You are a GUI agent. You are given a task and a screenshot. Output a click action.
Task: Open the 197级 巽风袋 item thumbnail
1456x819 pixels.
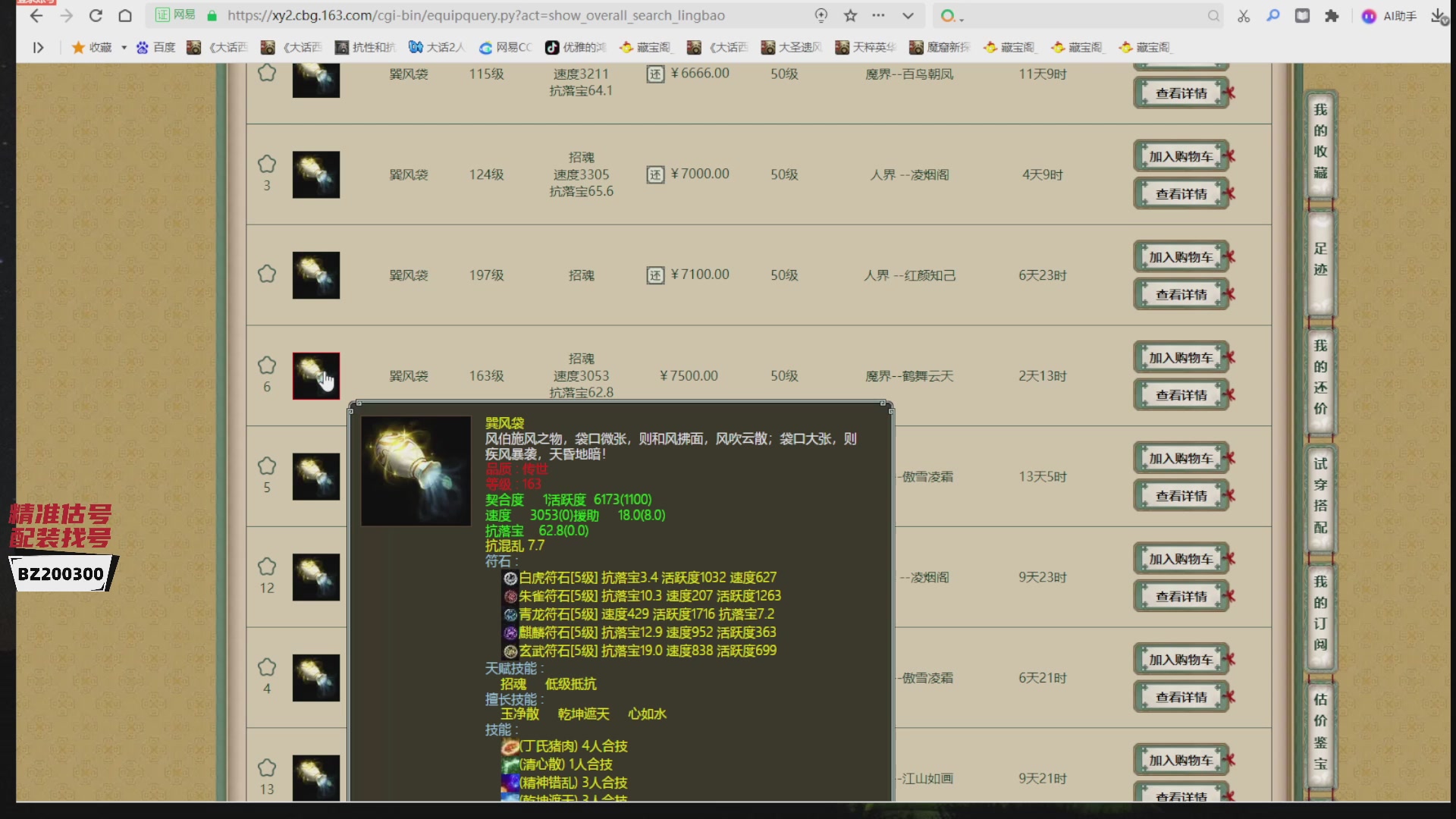tap(316, 275)
